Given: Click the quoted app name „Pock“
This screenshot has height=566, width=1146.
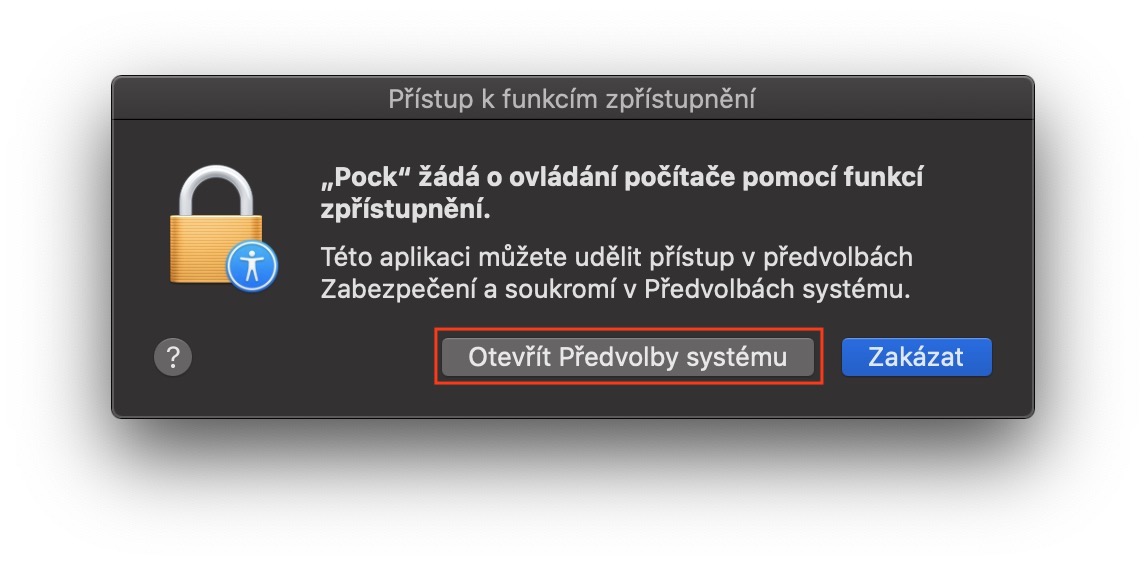Looking at the screenshot, I should coord(357,177).
